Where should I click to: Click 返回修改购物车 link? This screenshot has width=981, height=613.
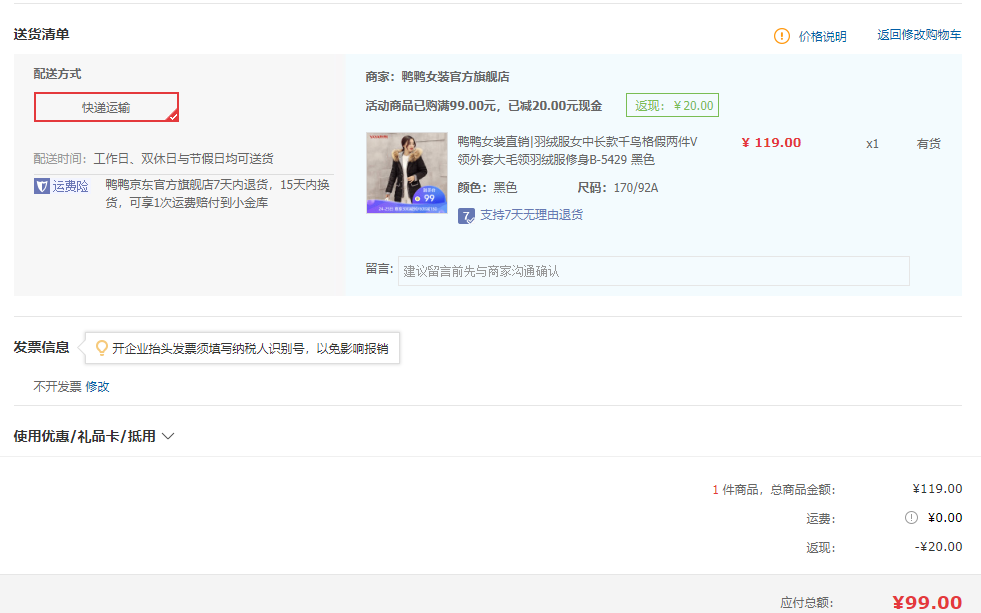click(919, 35)
